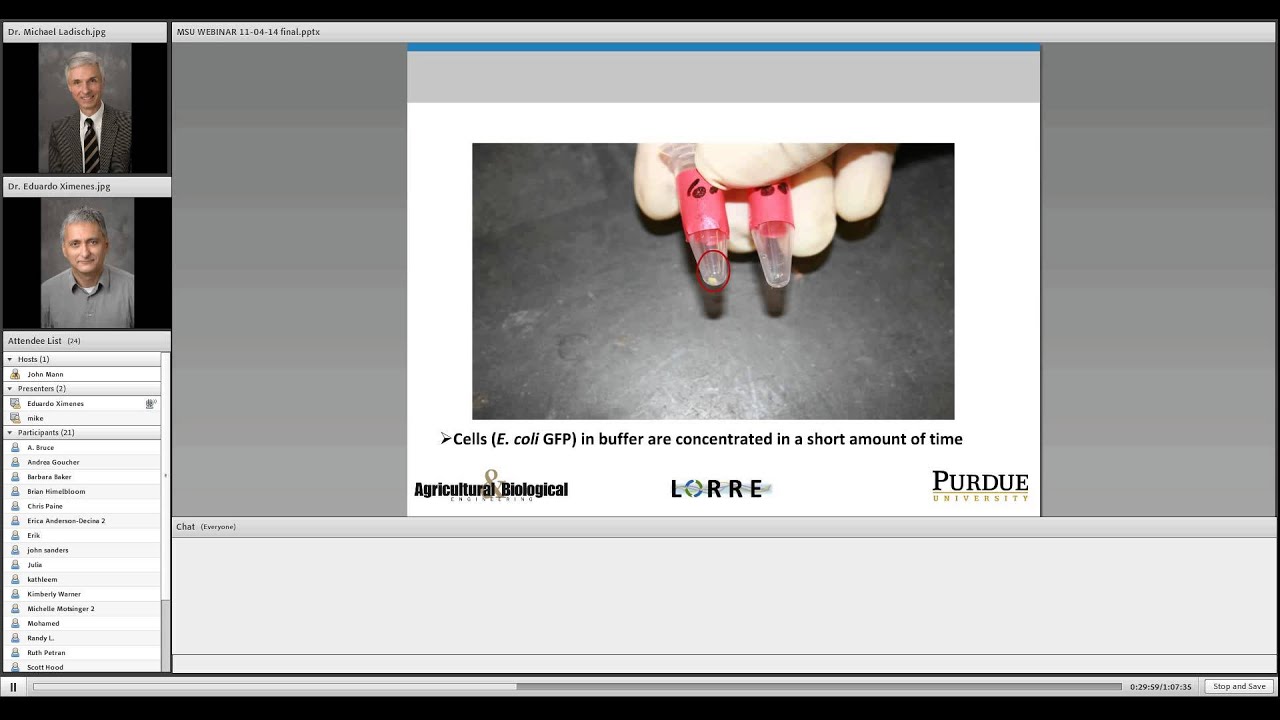
Task: Select attendee name kathleem
Action: click(x=42, y=579)
